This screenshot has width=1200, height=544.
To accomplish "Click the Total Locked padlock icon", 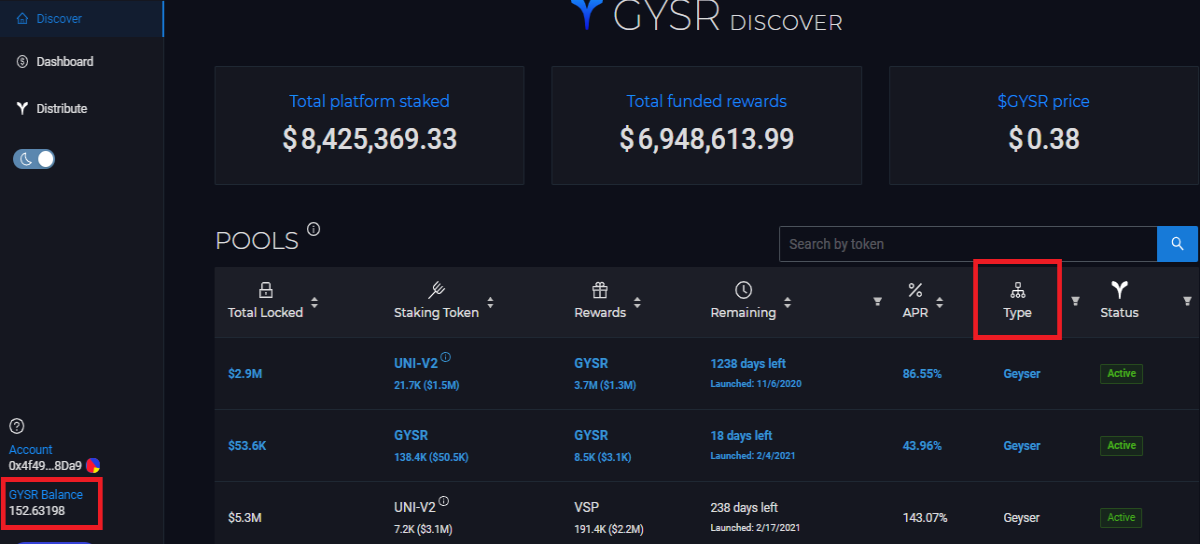I will click(266, 290).
